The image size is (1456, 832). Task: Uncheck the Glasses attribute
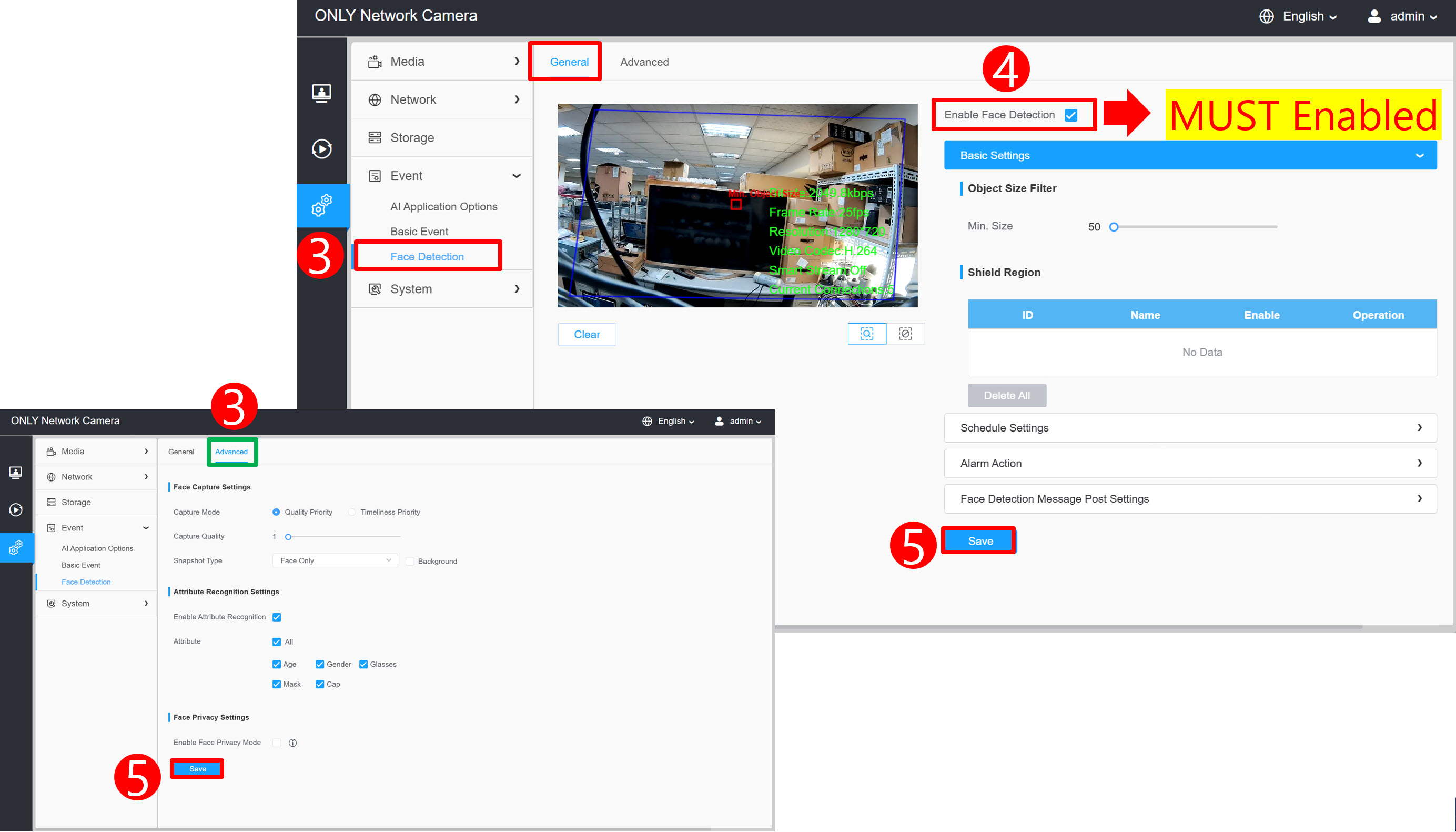point(363,664)
